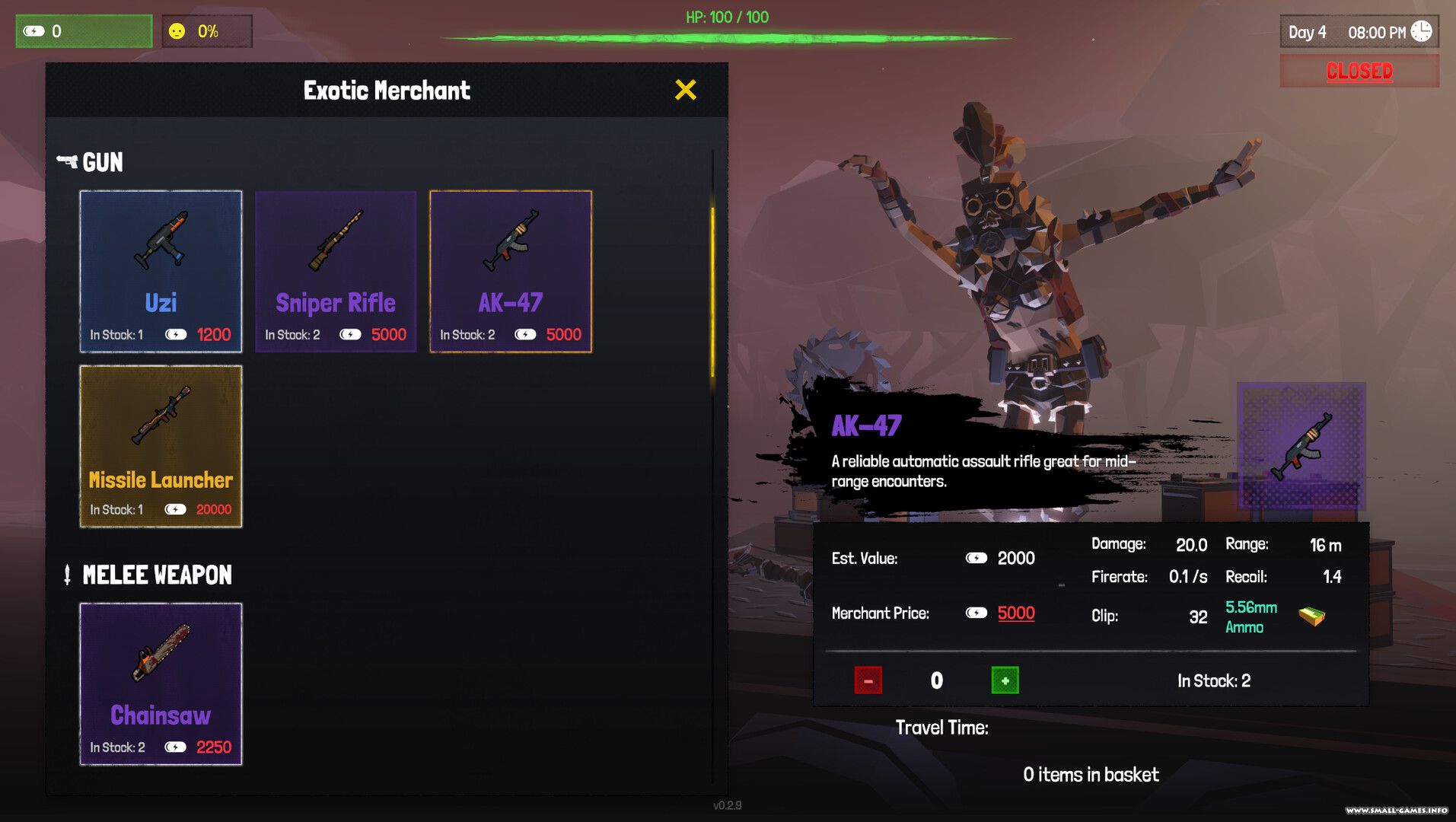Click the mood face icon
This screenshot has height=822, width=1456.
click(177, 31)
